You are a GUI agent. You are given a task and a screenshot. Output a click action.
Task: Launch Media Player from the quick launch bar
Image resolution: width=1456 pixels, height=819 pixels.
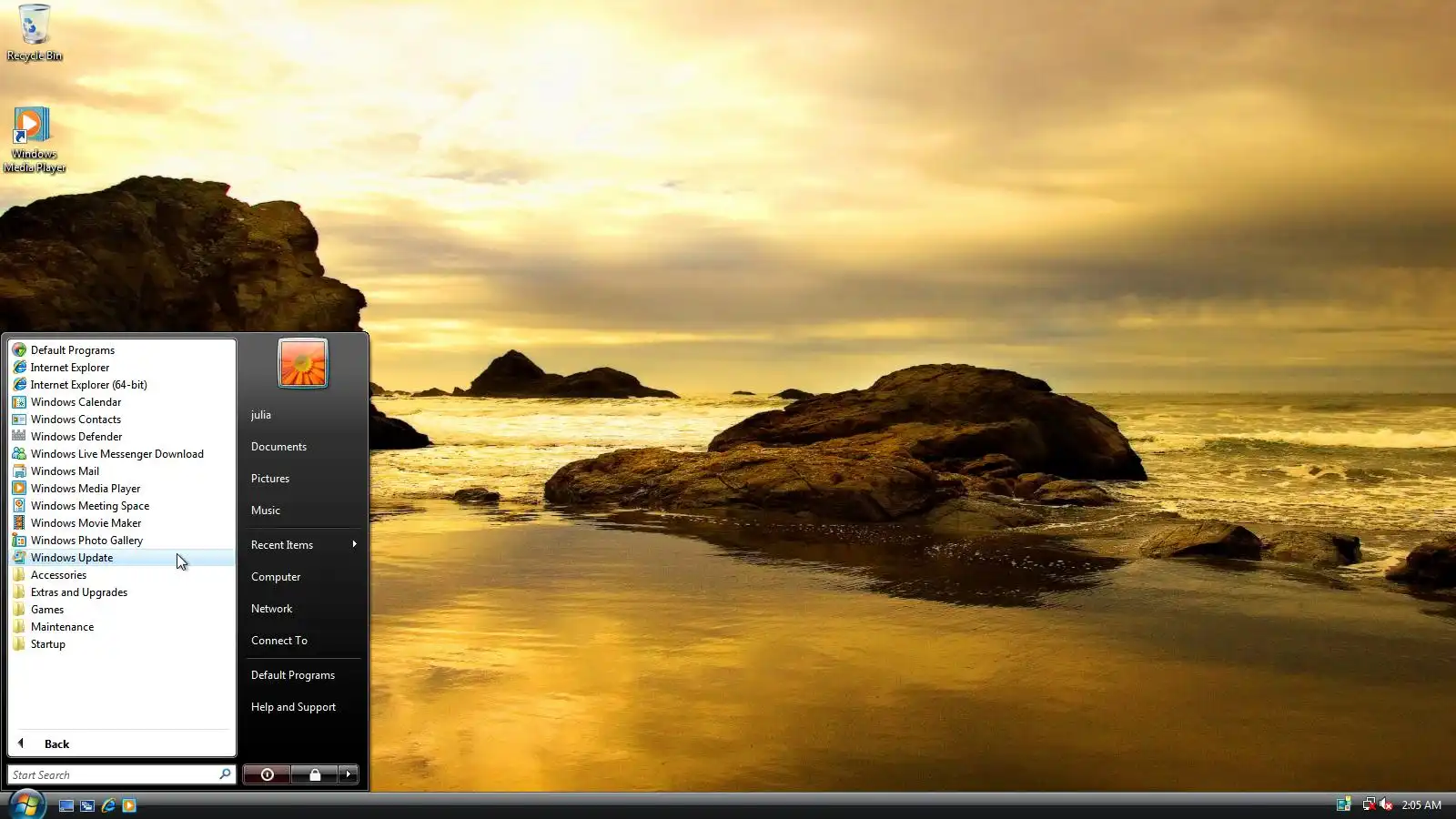[x=129, y=805]
